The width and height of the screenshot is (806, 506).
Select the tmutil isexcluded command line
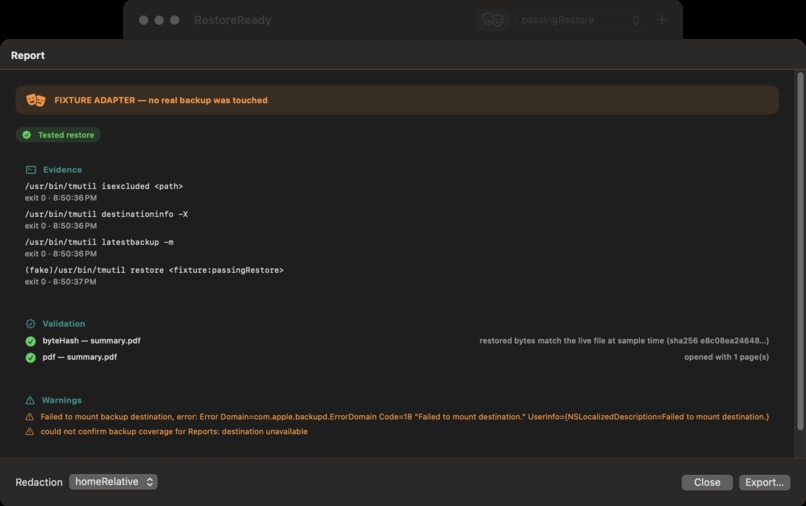click(104, 186)
